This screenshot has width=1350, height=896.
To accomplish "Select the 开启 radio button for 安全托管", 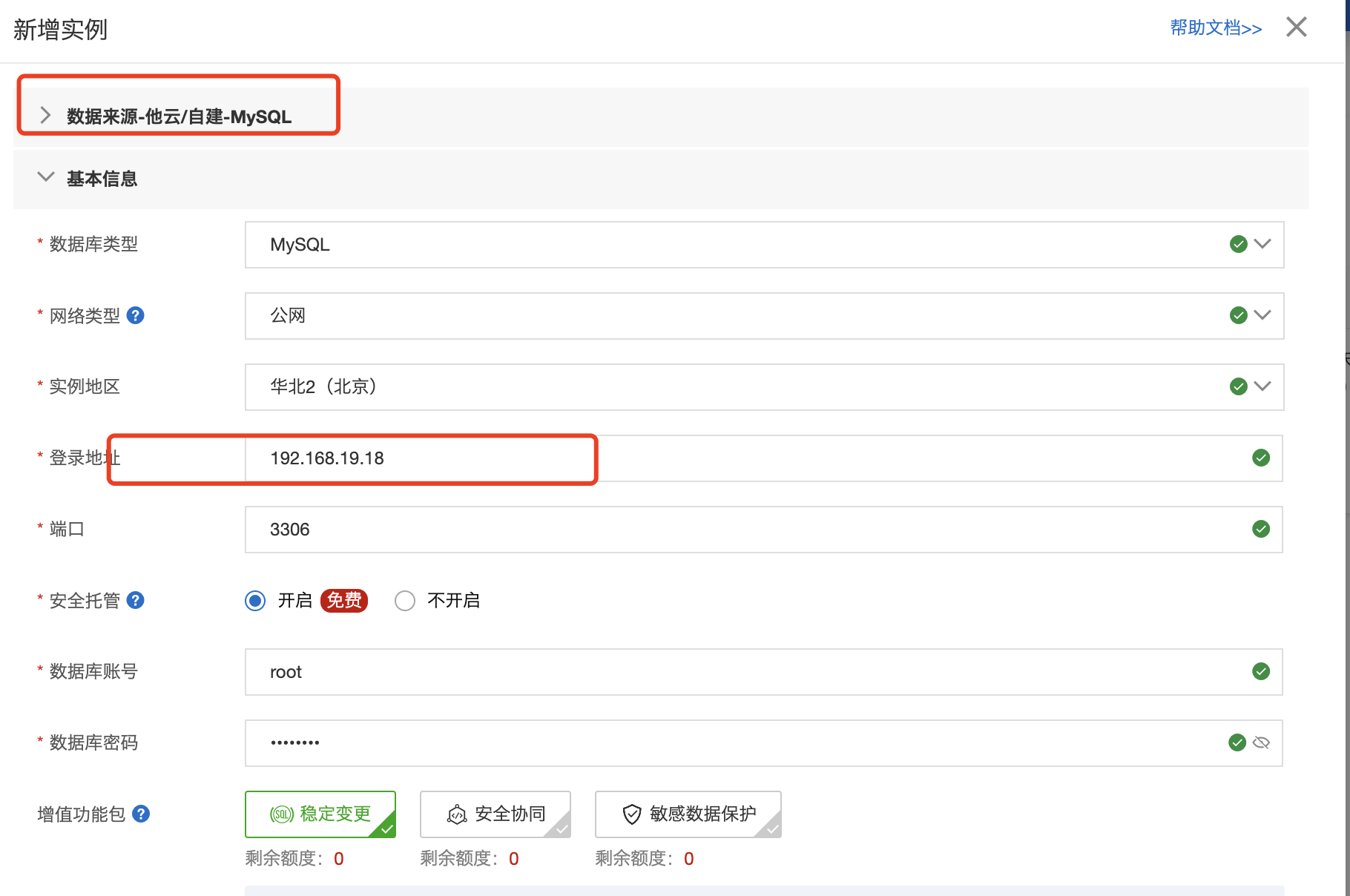I will point(255,601).
